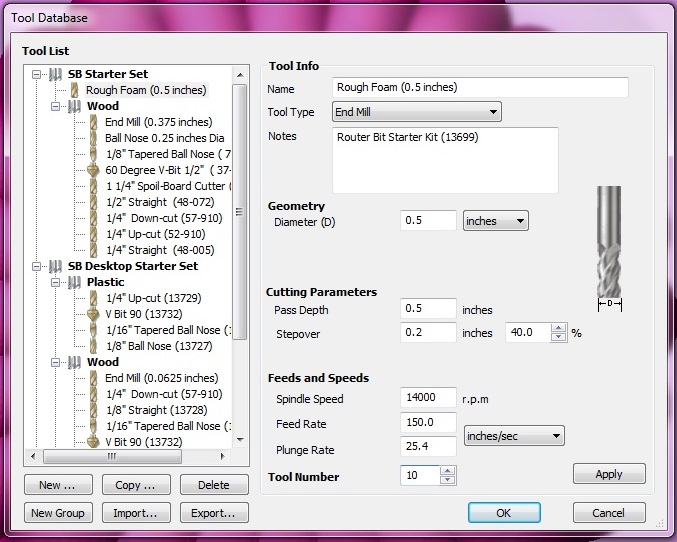Click V Bit 90 icon under Plastic
677x542 pixels.
[93, 314]
